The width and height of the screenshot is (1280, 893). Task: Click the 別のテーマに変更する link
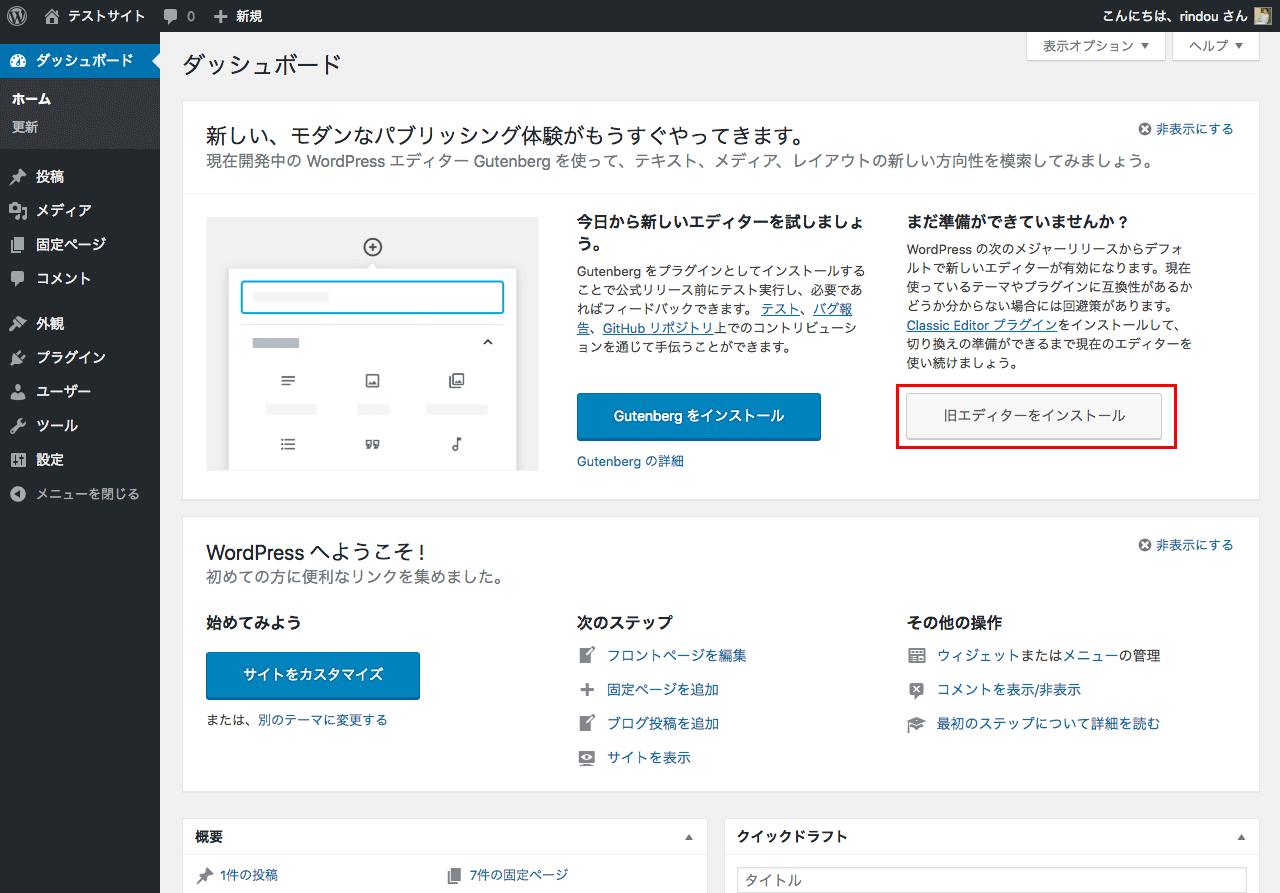[x=322, y=720]
